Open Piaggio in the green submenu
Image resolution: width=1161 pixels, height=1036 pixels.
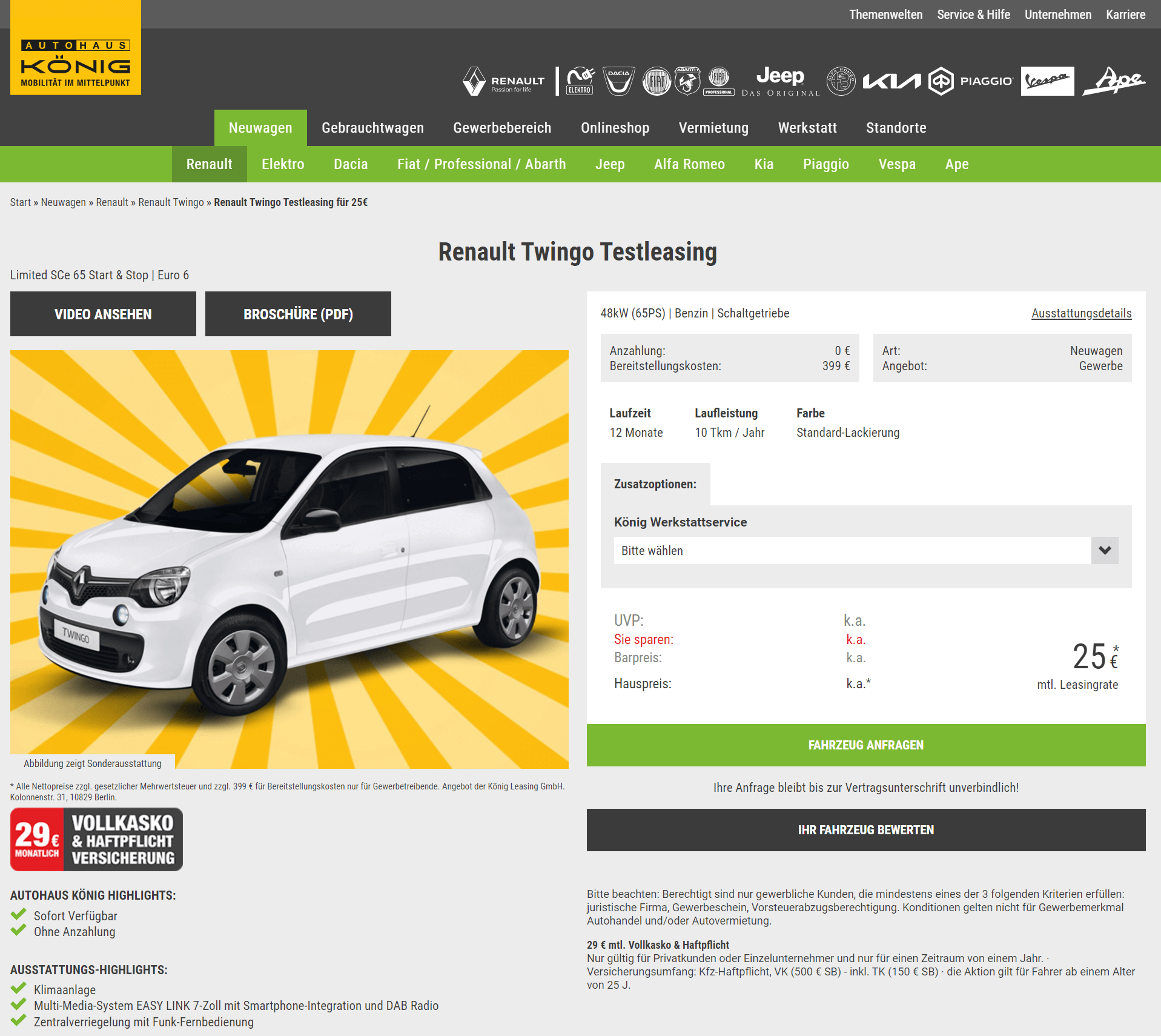[826, 164]
